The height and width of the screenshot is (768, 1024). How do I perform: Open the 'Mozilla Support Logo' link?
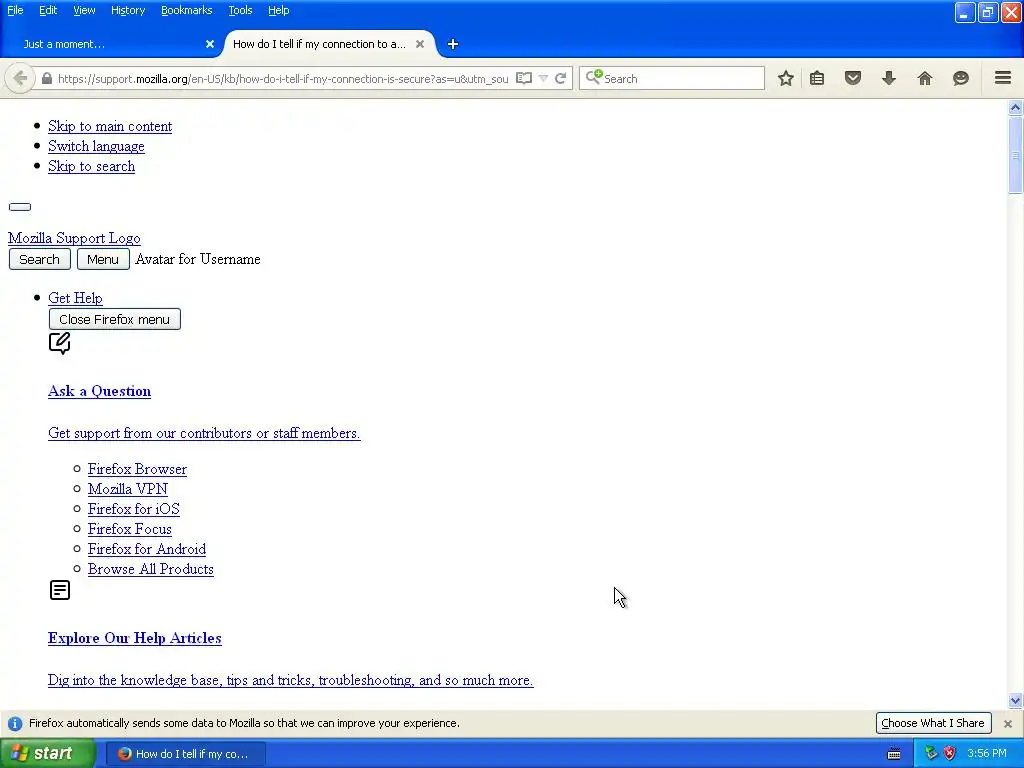pos(74,238)
